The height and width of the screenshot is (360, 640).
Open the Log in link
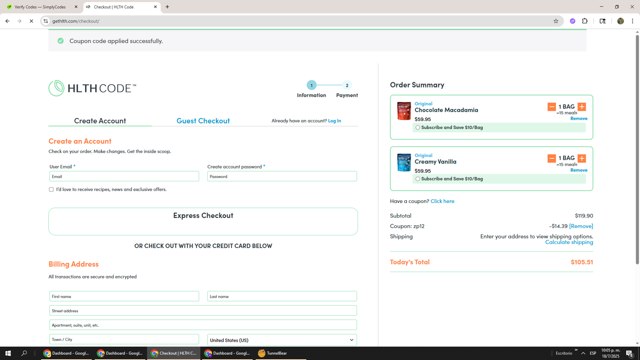(334, 121)
